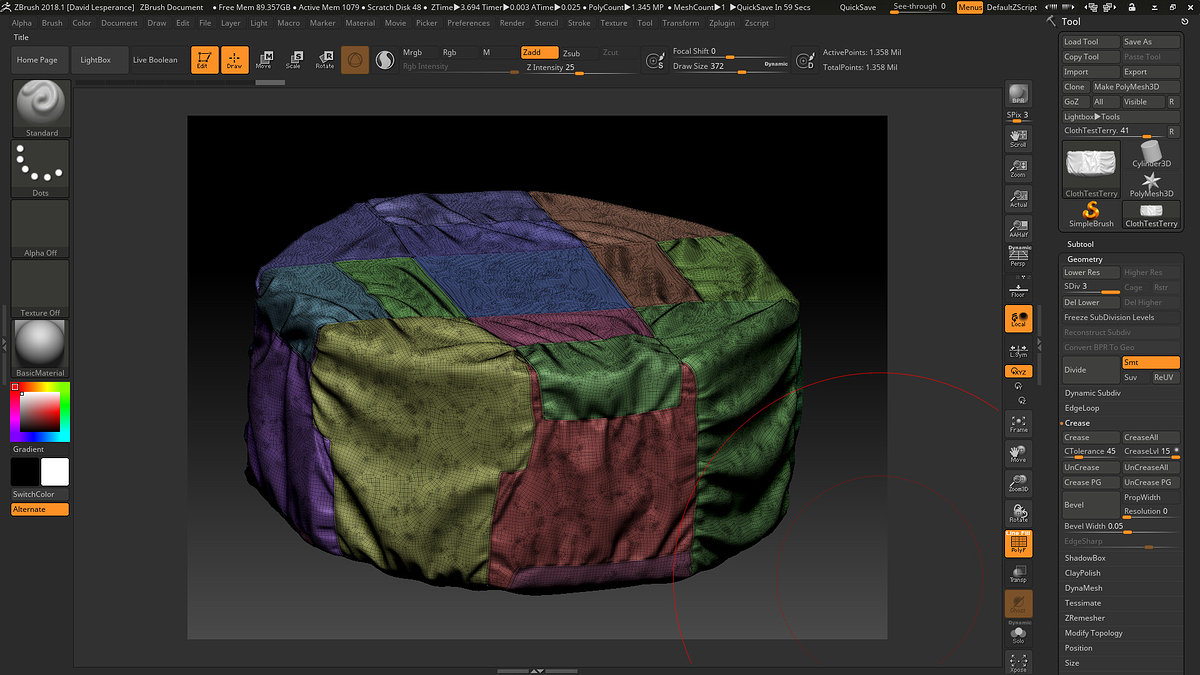Click the Load Tool button
Screen dimensions: 1200x675
point(1090,42)
